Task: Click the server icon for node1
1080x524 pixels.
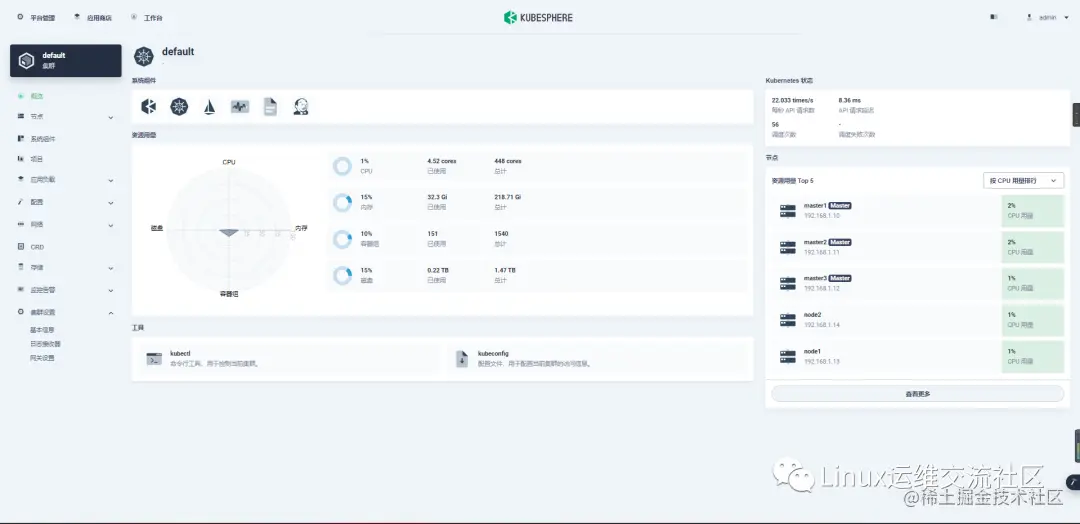Action: tap(787, 357)
